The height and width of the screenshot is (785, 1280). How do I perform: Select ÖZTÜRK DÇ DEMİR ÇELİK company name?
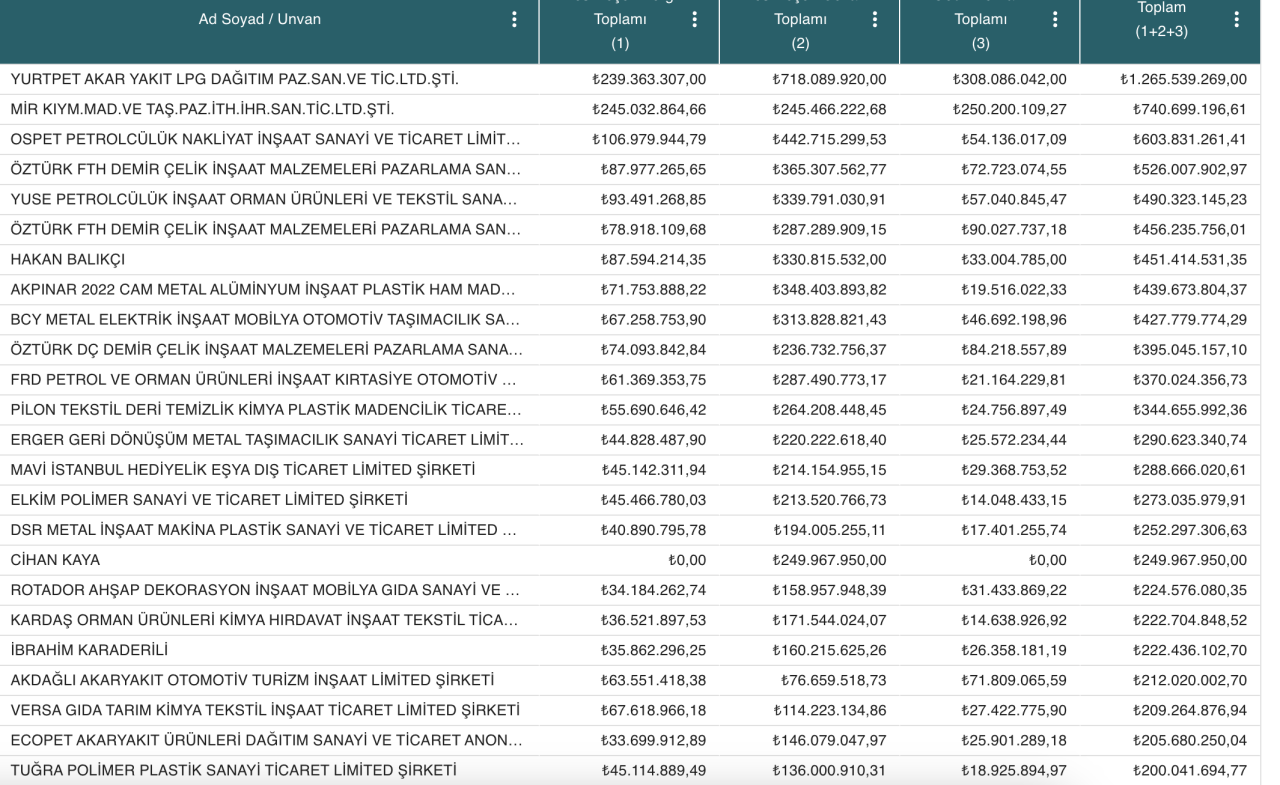pos(265,351)
